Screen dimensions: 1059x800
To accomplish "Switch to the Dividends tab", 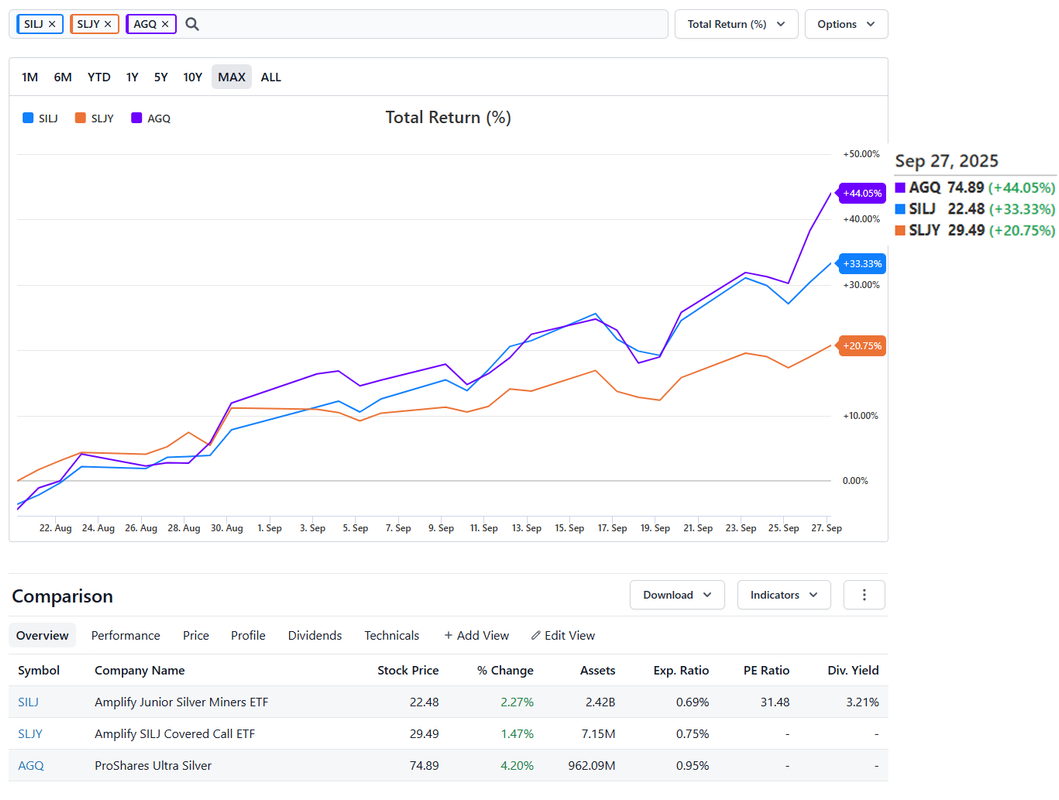I will [315, 636].
